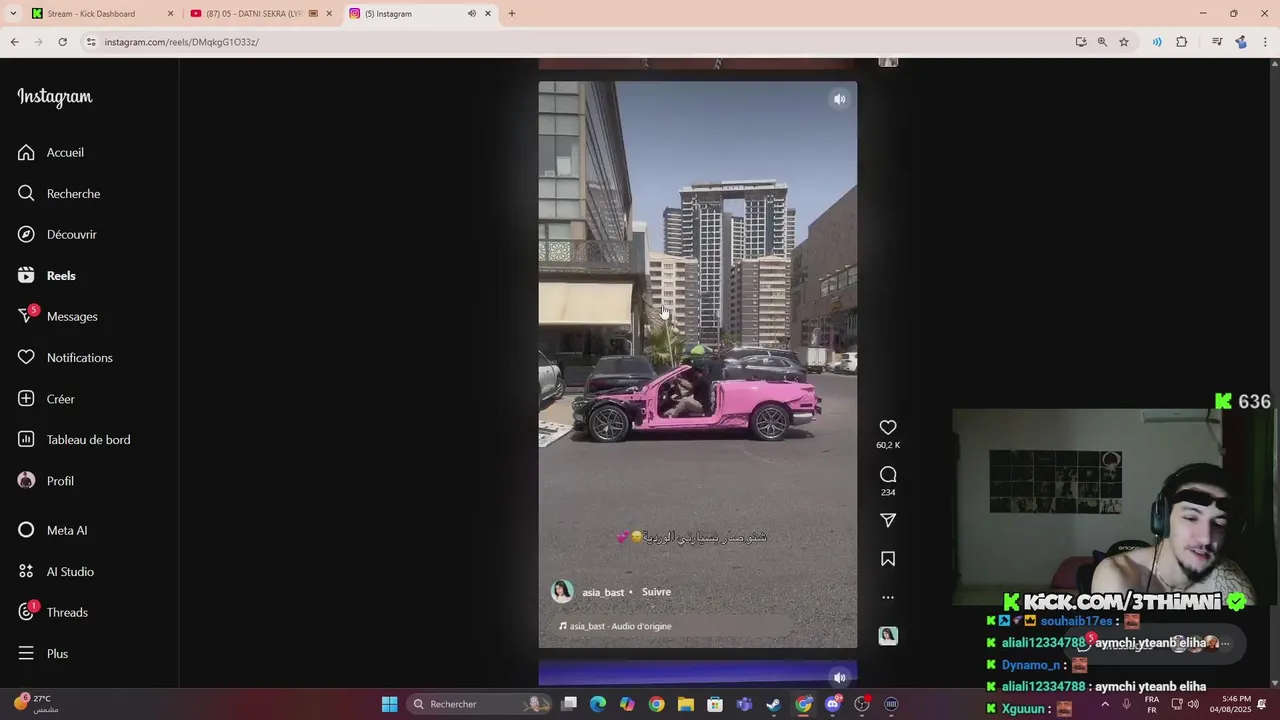This screenshot has width=1280, height=720.
Task: Open Steam from the taskbar
Action: tap(774, 704)
